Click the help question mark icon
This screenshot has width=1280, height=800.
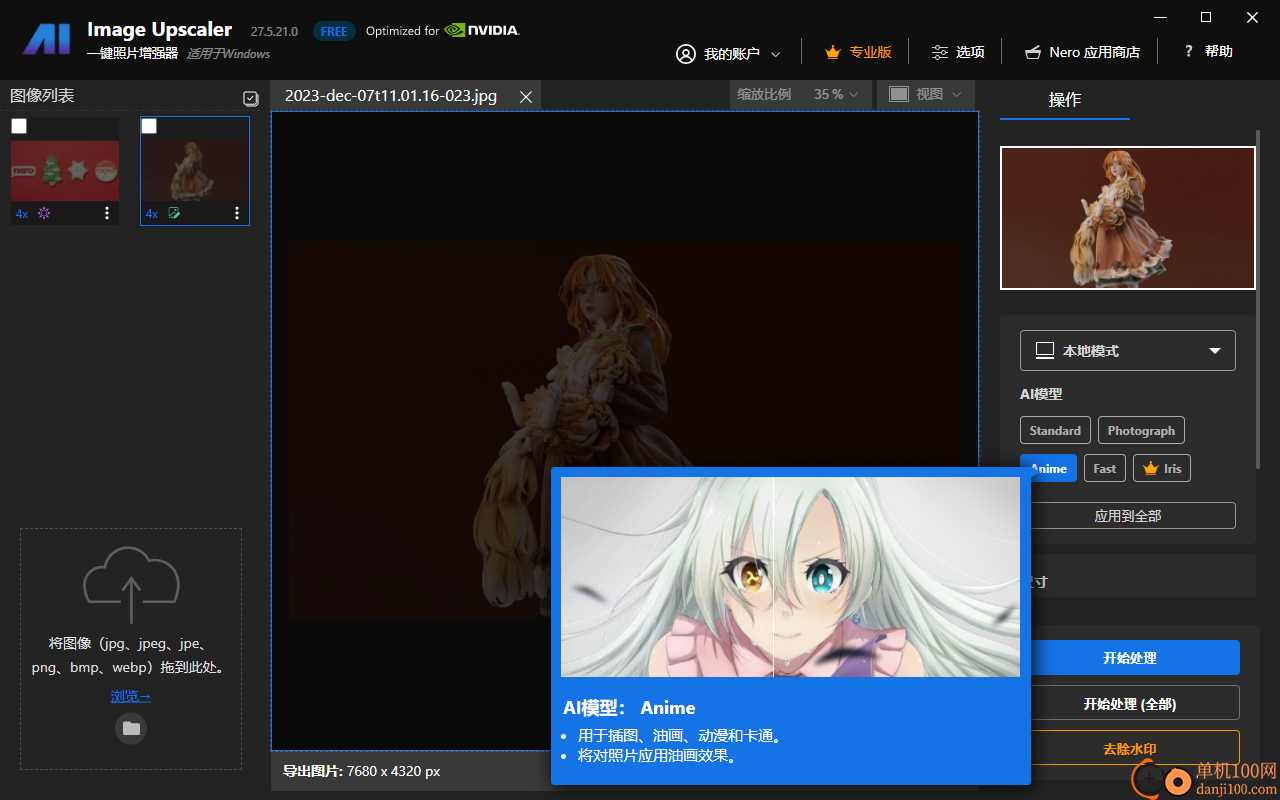[x=1188, y=51]
